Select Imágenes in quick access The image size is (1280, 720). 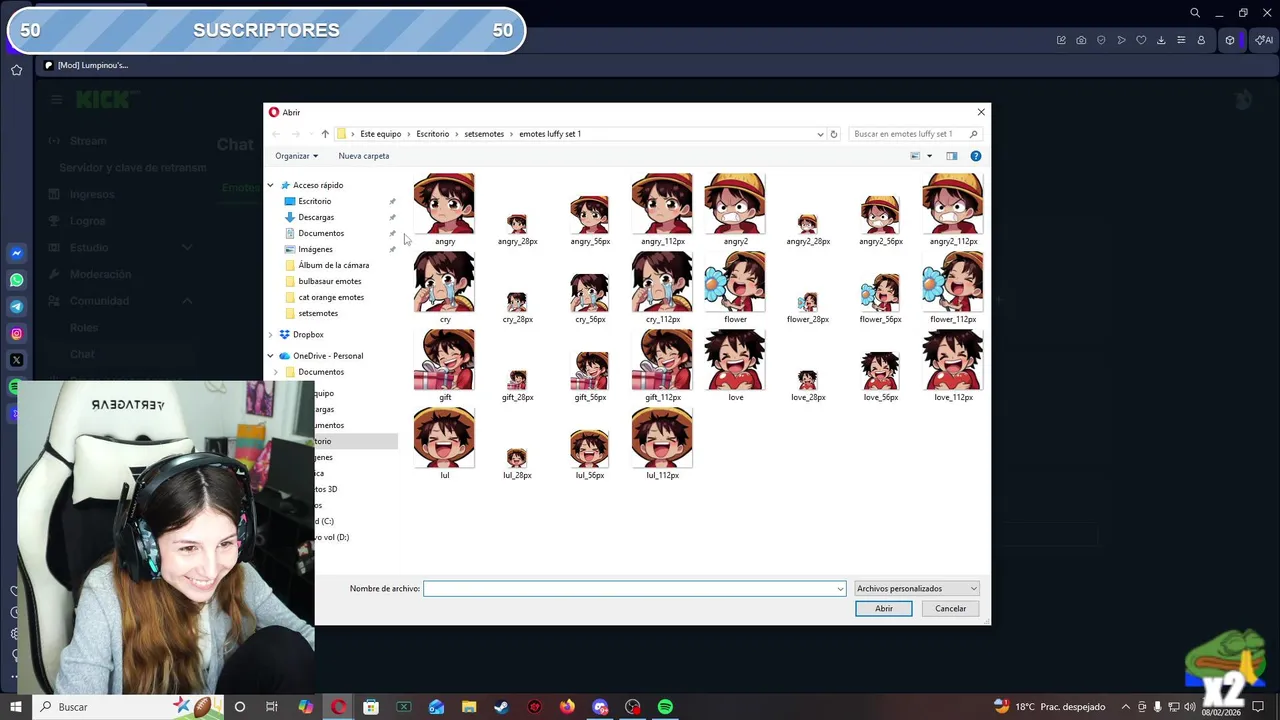tap(315, 249)
